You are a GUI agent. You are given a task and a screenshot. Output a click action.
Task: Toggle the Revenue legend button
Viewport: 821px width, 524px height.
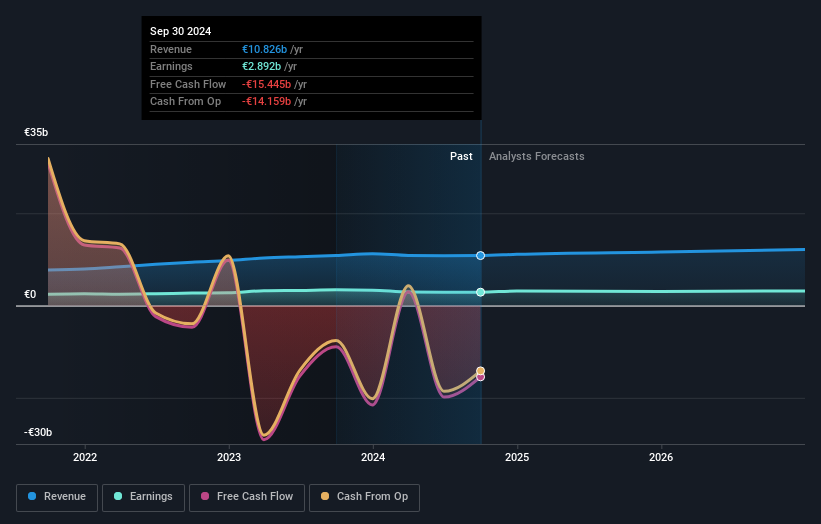(x=57, y=497)
